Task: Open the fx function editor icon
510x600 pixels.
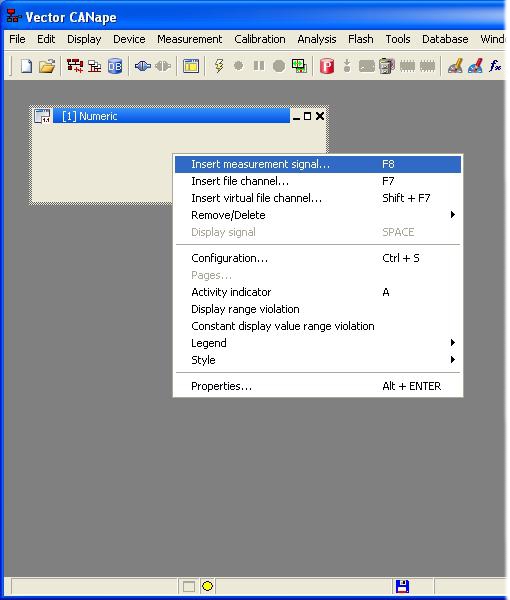Action: coord(495,66)
